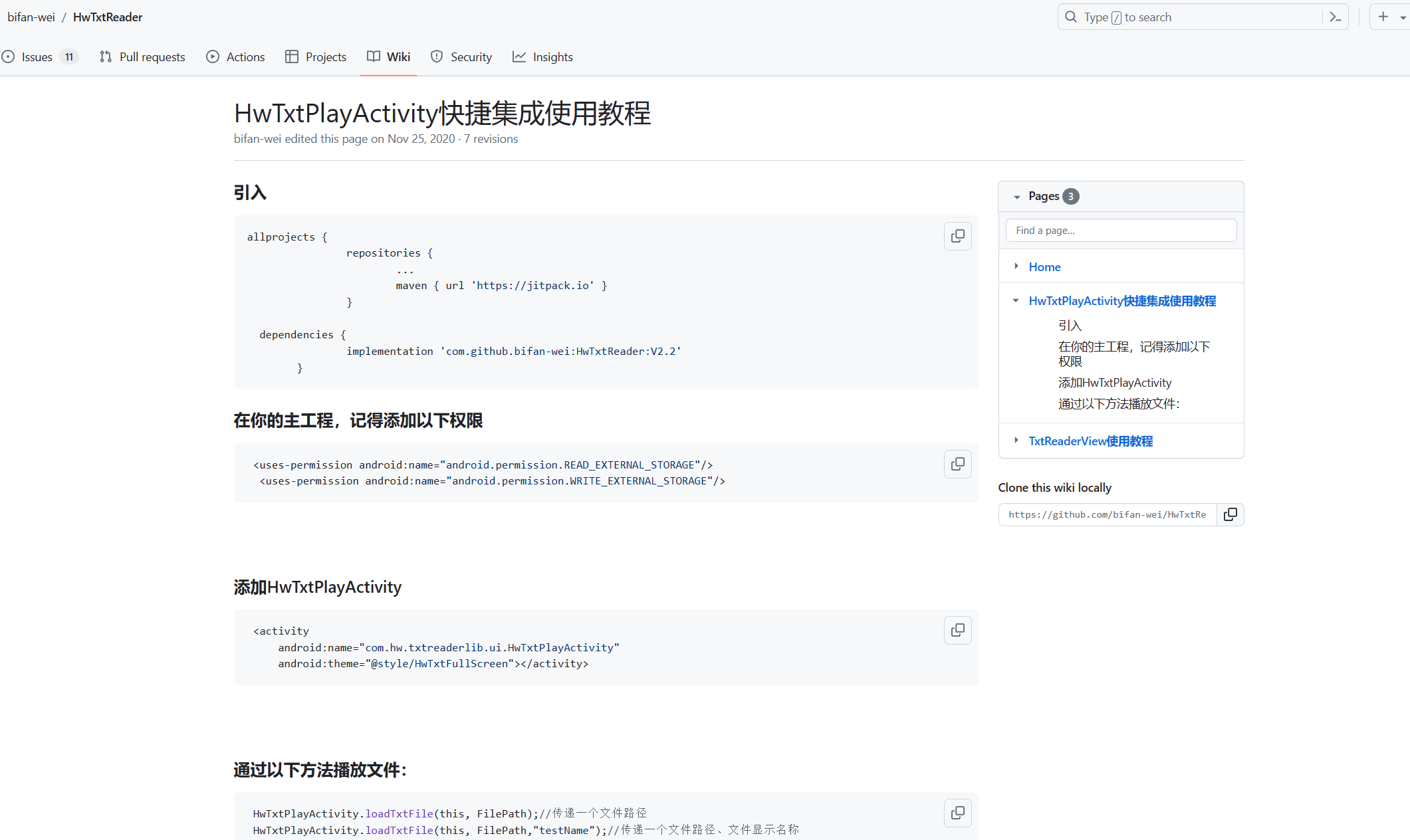View the 7 revisions history
This screenshot has height=840, width=1410.
pyautogui.click(x=491, y=139)
